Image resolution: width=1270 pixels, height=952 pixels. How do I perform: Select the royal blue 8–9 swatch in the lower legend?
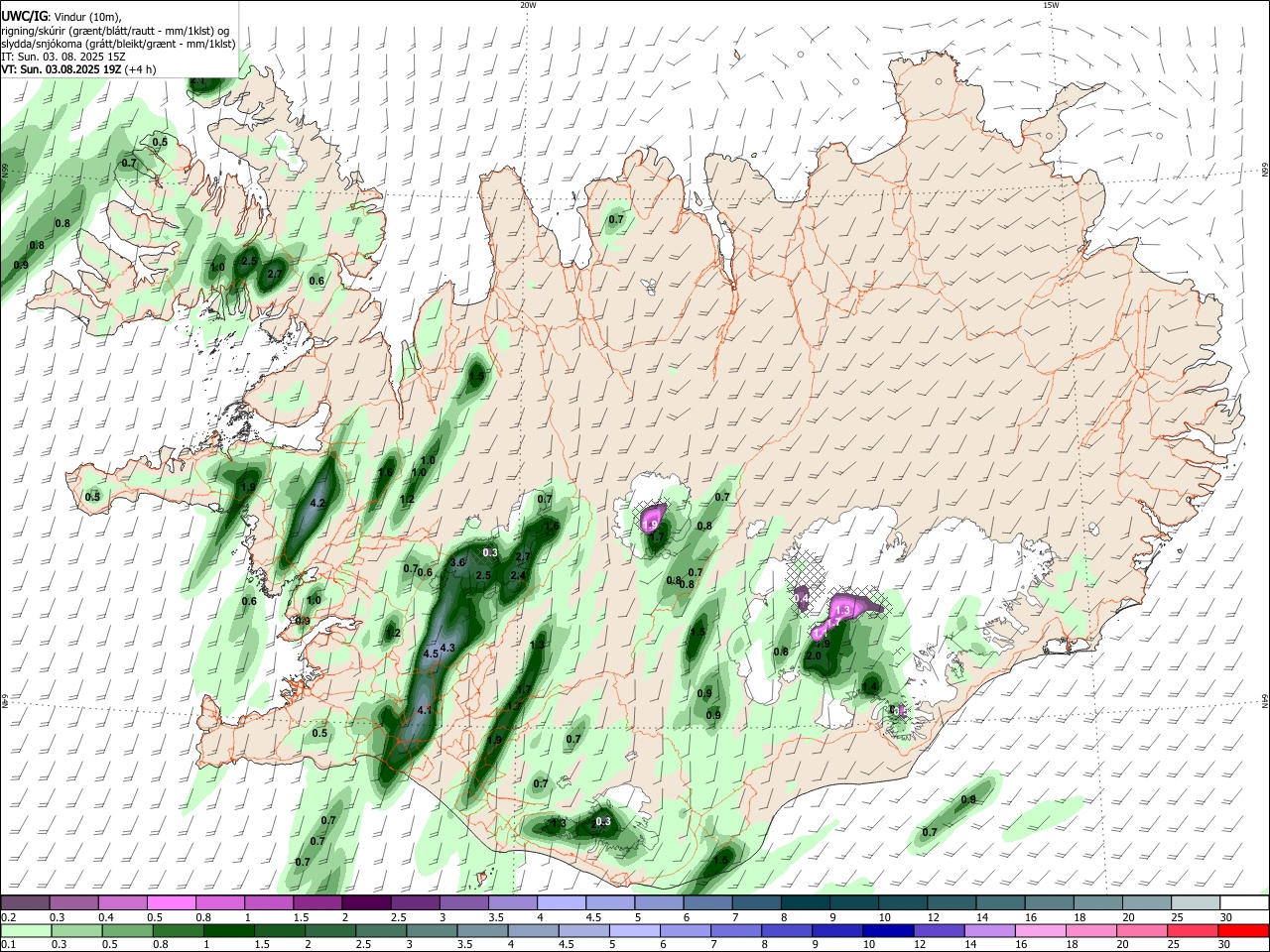787,930
